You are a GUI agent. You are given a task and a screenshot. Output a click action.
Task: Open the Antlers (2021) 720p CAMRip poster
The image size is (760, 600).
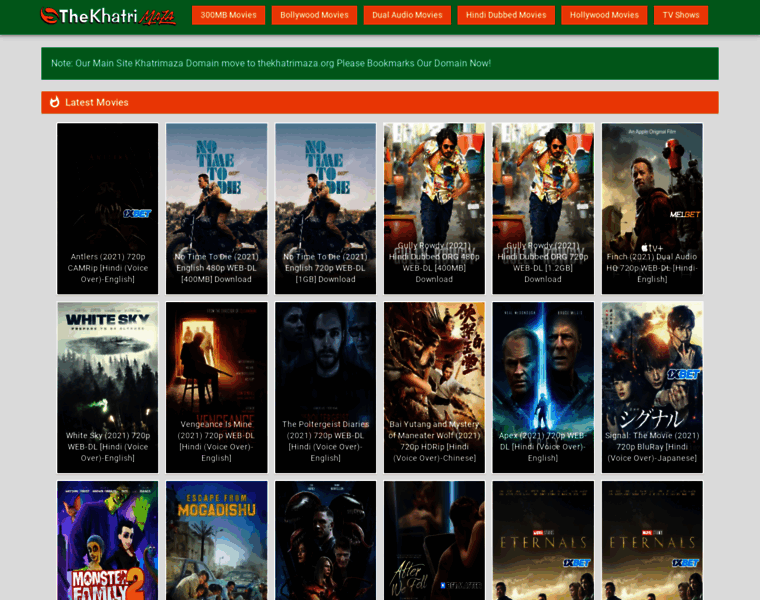(x=108, y=208)
